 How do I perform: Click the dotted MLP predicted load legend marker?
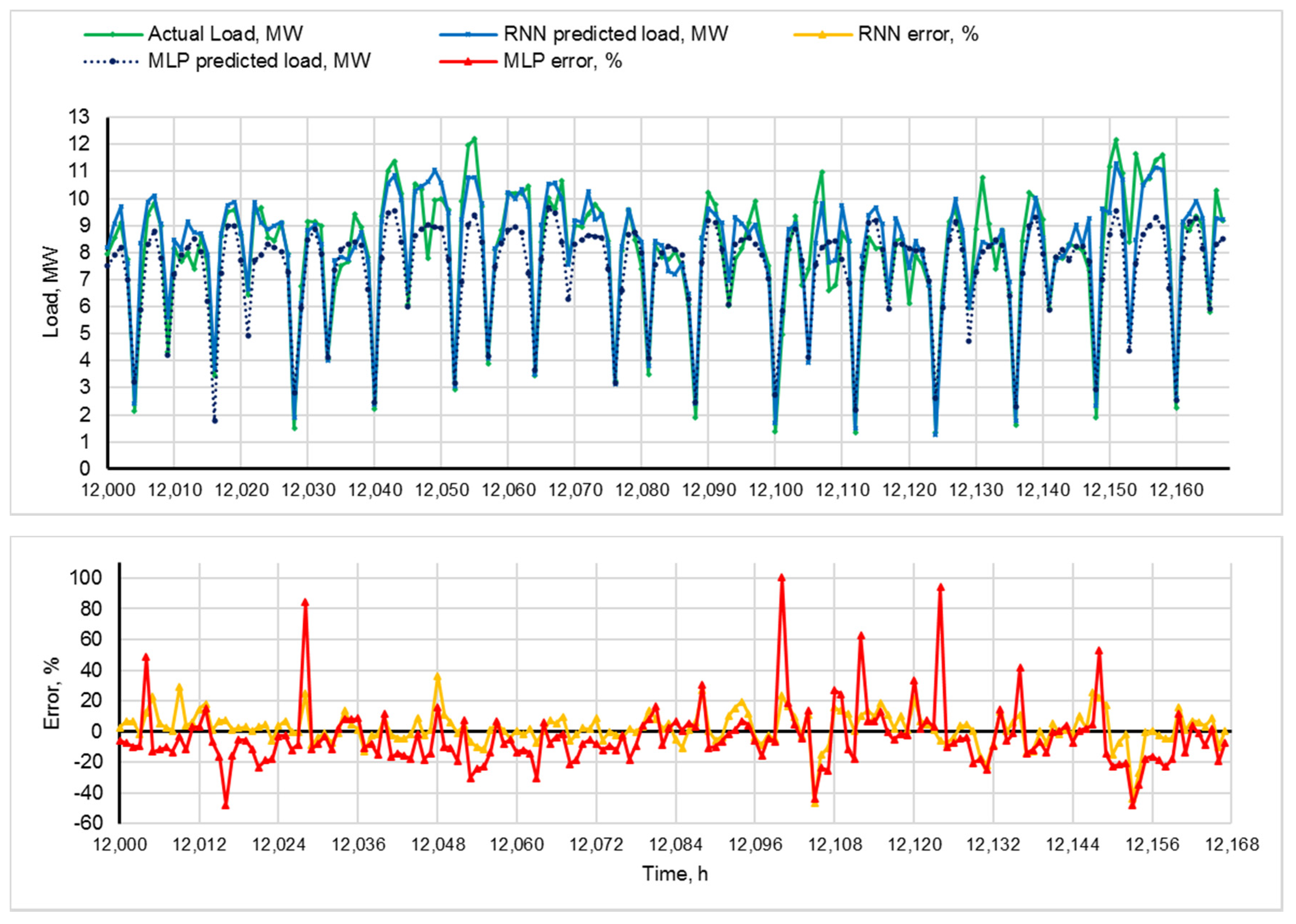pyautogui.click(x=113, y=61)
